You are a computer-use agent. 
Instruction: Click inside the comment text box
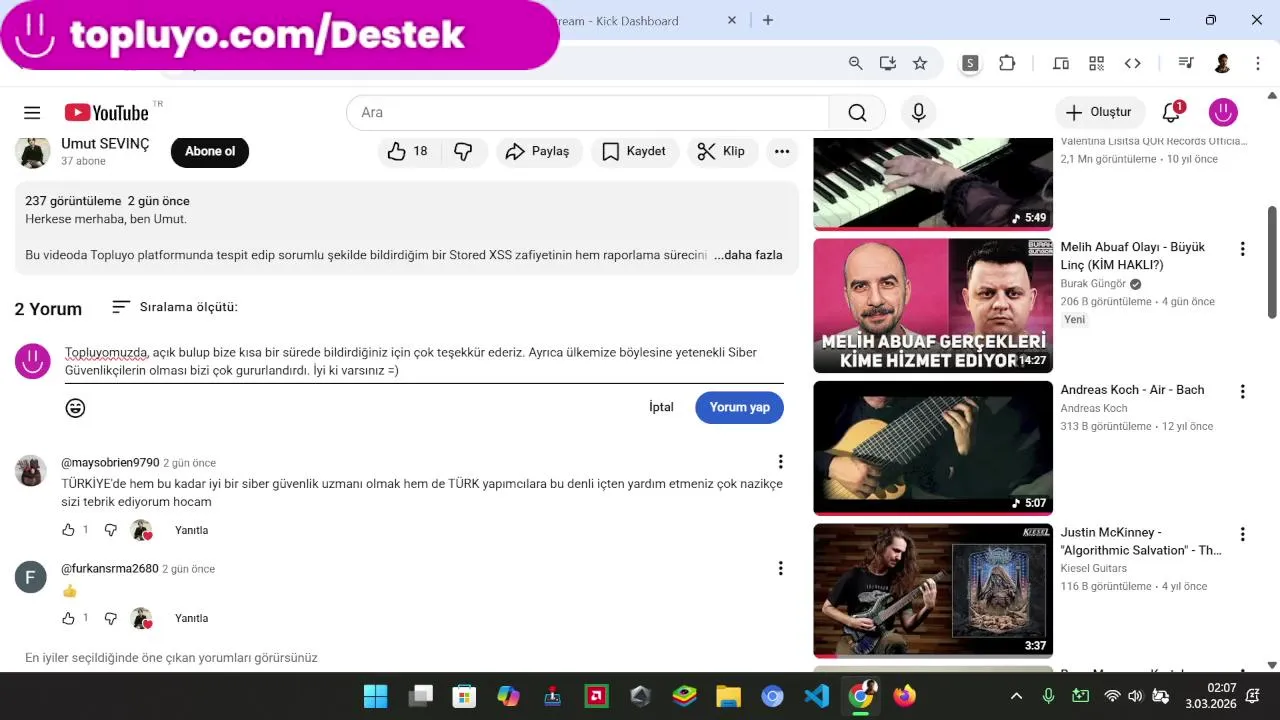coord(424,361)
